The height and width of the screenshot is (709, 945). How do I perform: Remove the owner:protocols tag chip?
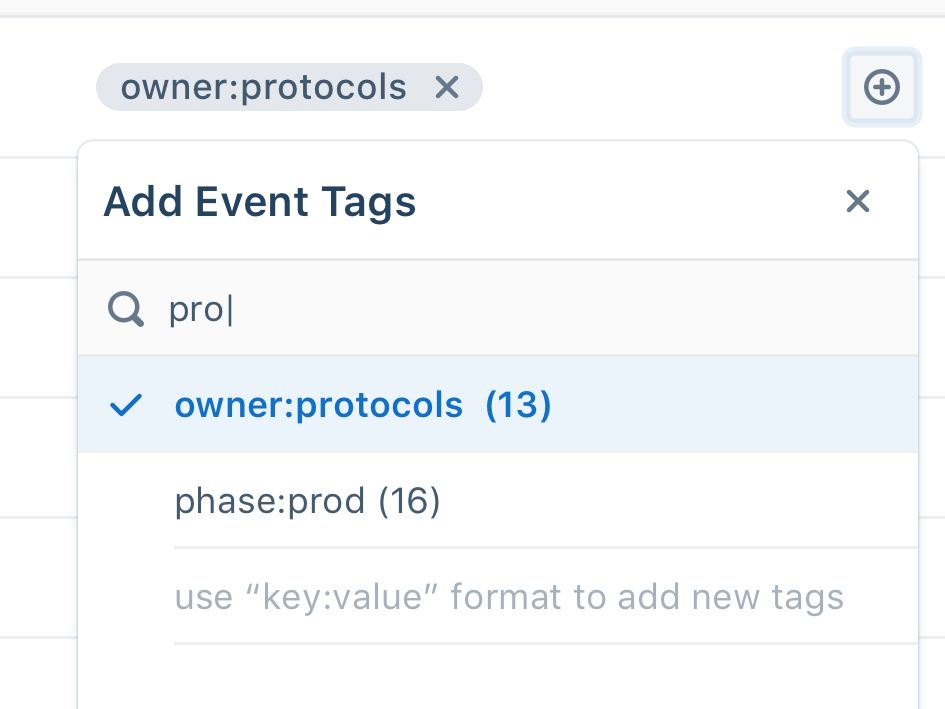click(447, 88)
